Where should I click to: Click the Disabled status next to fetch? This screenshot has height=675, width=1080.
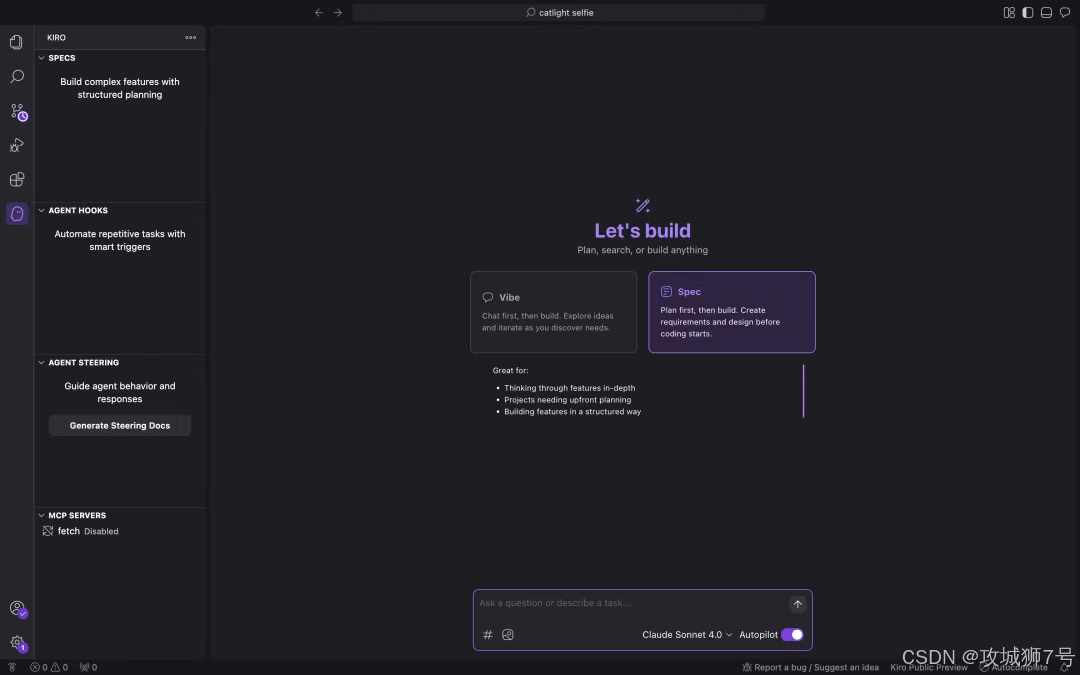click(x=101, y=532)
